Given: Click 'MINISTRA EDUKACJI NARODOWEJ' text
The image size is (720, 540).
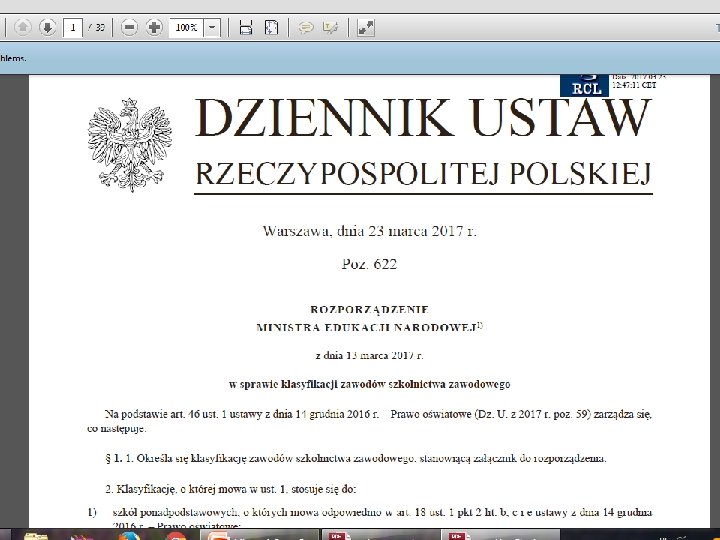Looking at the screenshot, I should click(366, 327).
